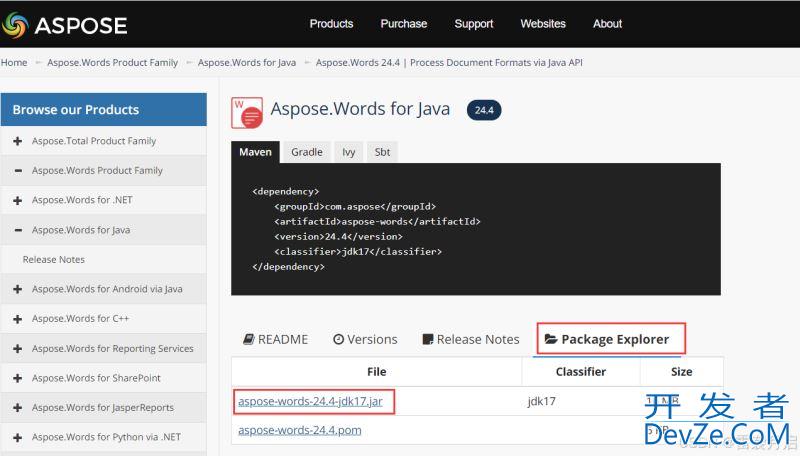Go to Home breadcrumb link
The image size is (800, 456).
14,62
